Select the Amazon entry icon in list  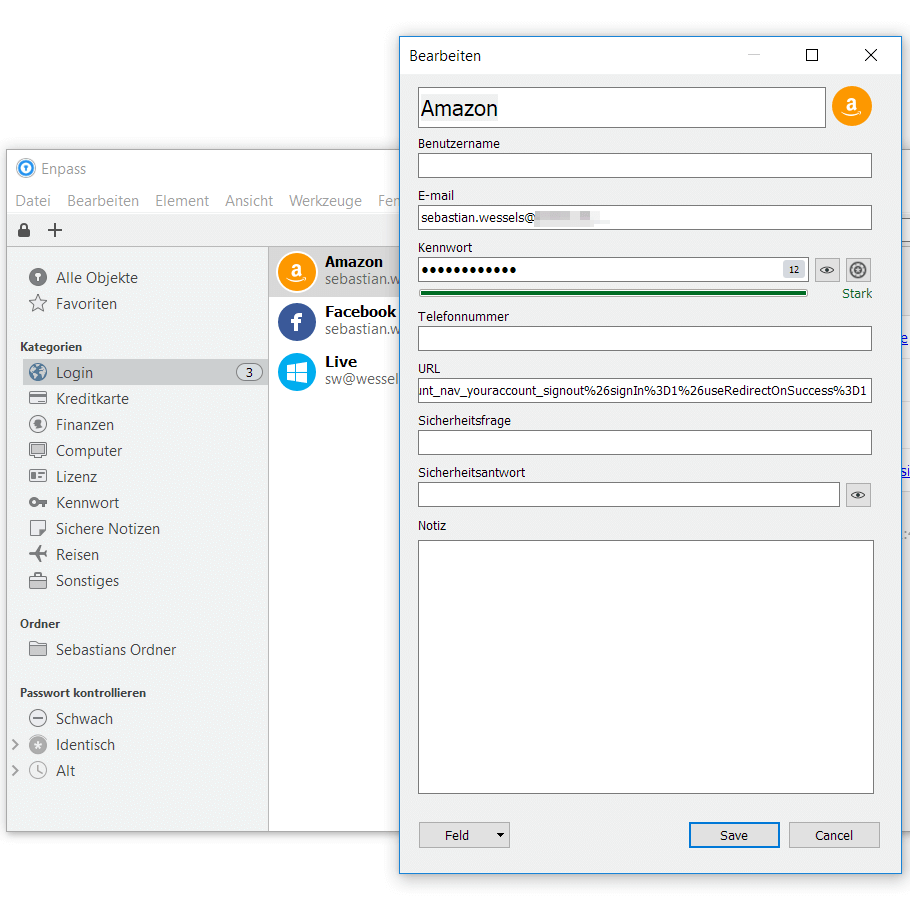(x=297, y=272)
